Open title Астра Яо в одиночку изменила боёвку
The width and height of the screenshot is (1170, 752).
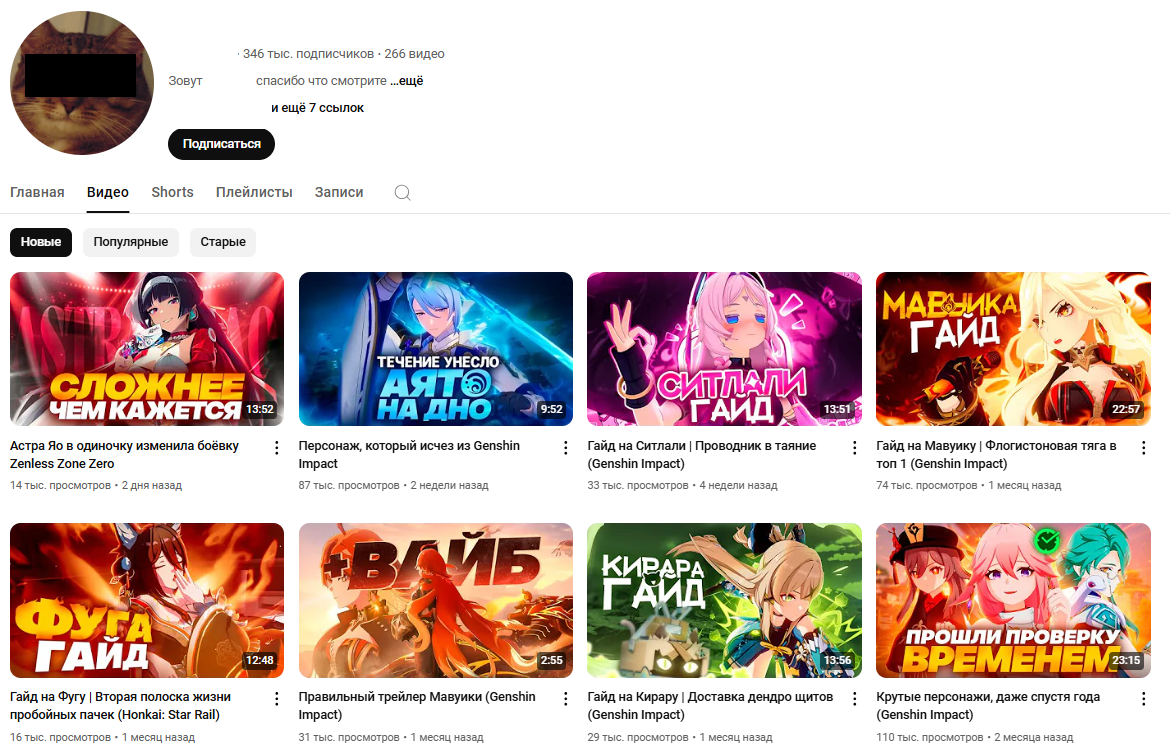124,454
